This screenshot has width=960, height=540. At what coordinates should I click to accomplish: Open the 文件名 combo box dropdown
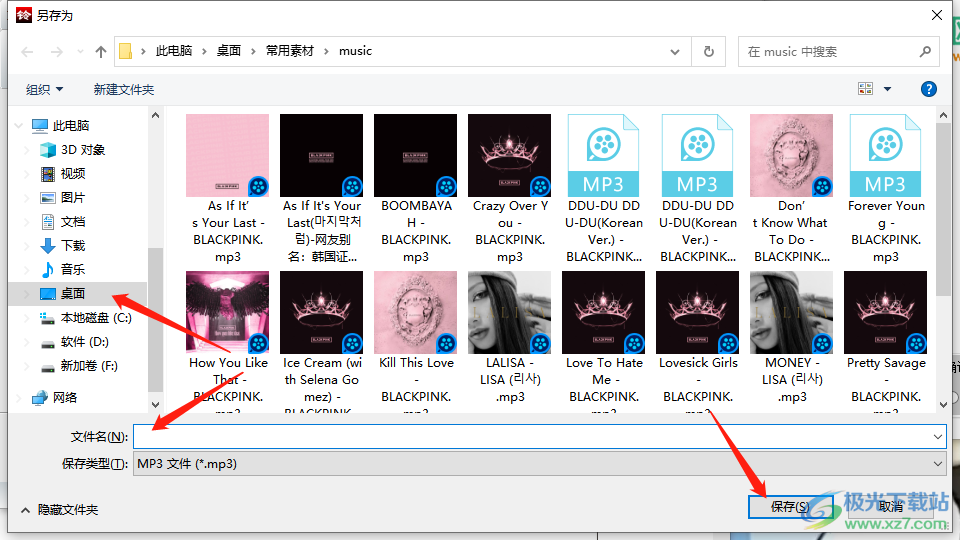937,437
